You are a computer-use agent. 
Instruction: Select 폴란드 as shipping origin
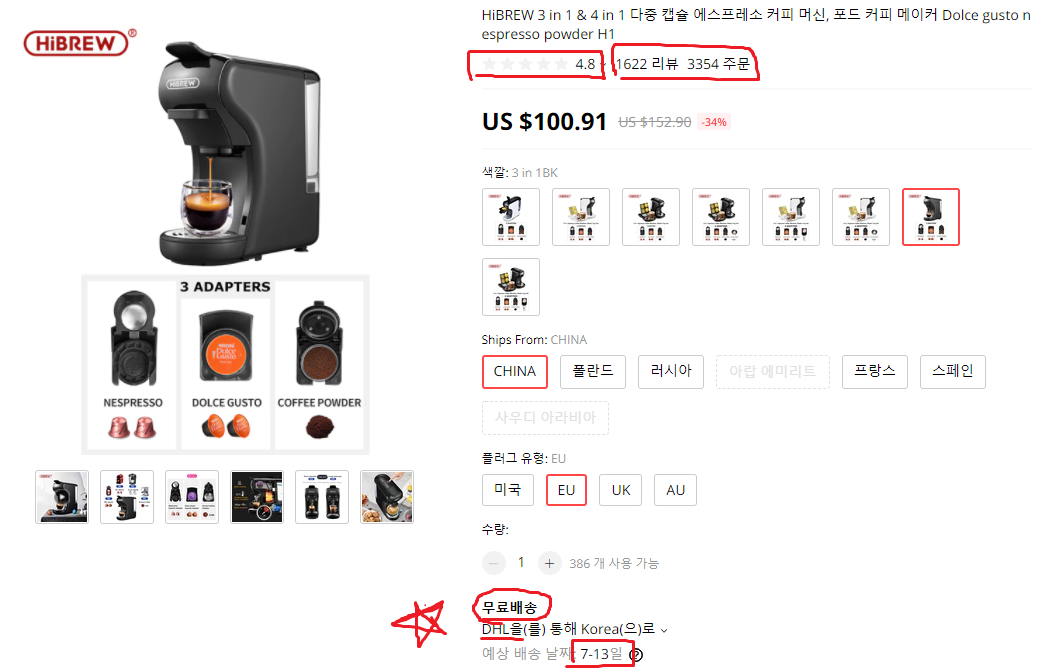coord(593,372)
